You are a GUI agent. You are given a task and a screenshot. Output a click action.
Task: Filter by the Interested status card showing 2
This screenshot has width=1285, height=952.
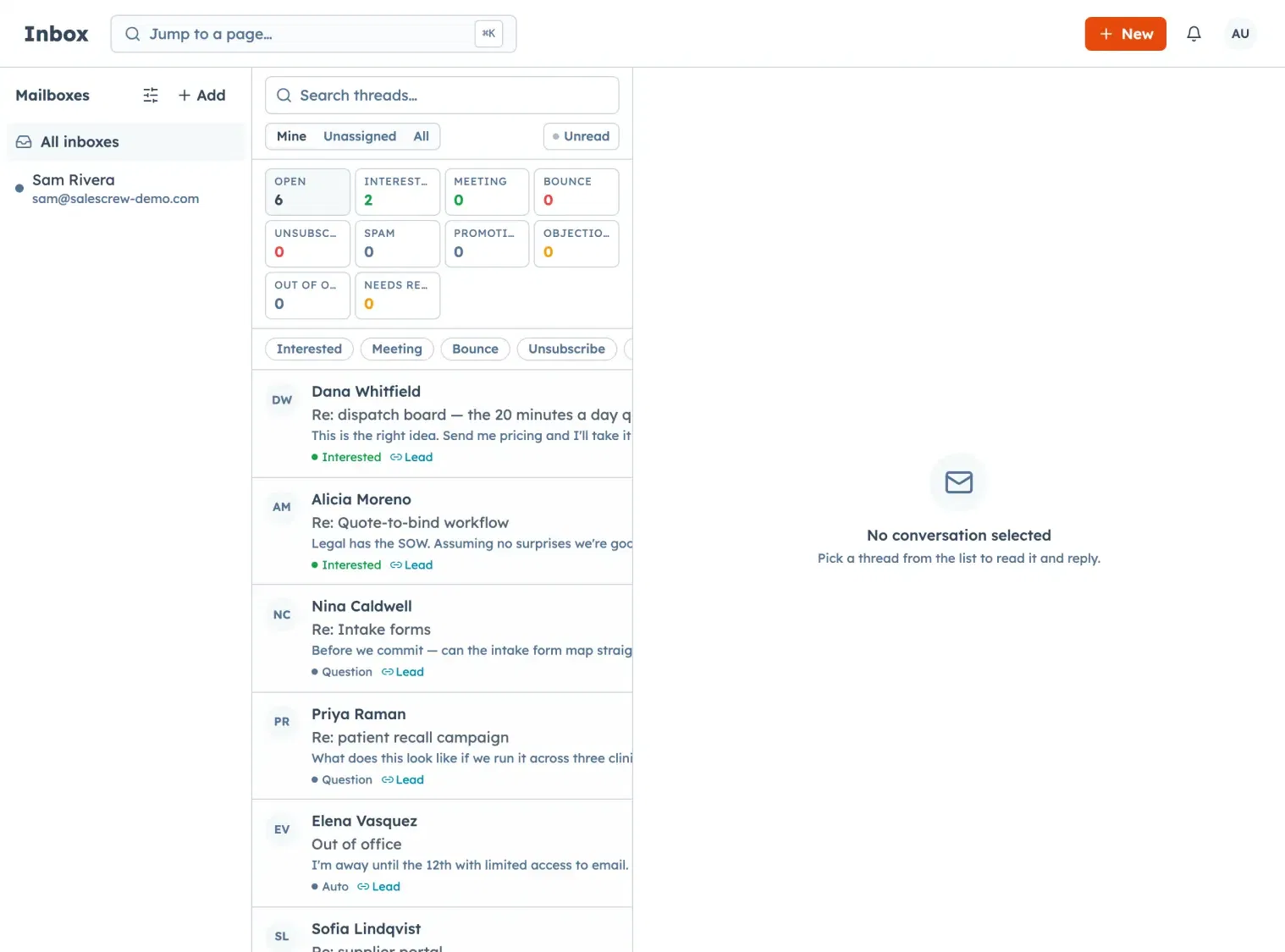click(x=397, y=192)
